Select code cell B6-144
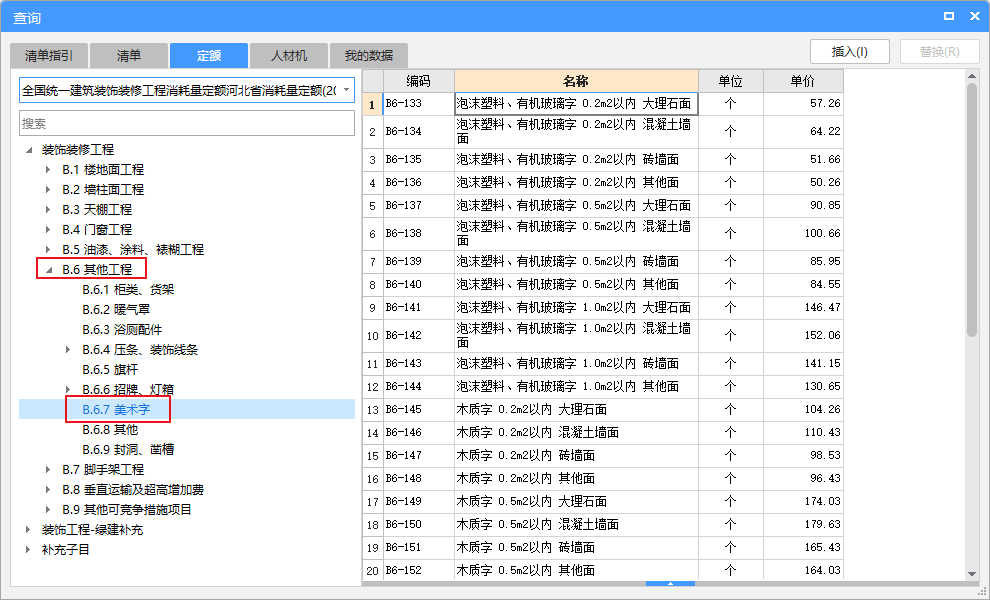Viewport: 990px width, 600px height. point(419,387)
